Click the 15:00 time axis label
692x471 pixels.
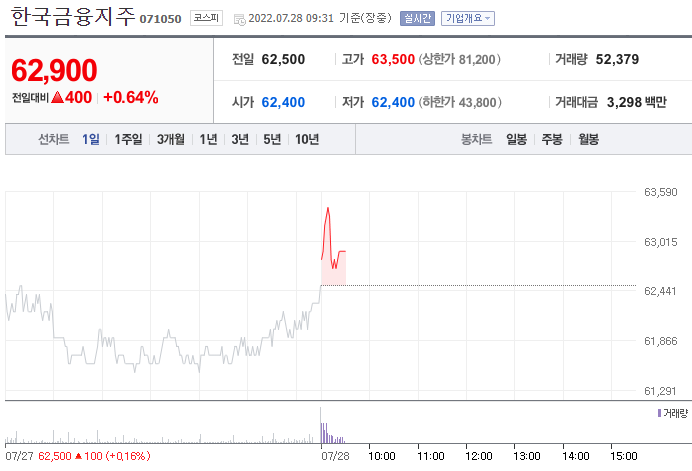tap(624, 456)
